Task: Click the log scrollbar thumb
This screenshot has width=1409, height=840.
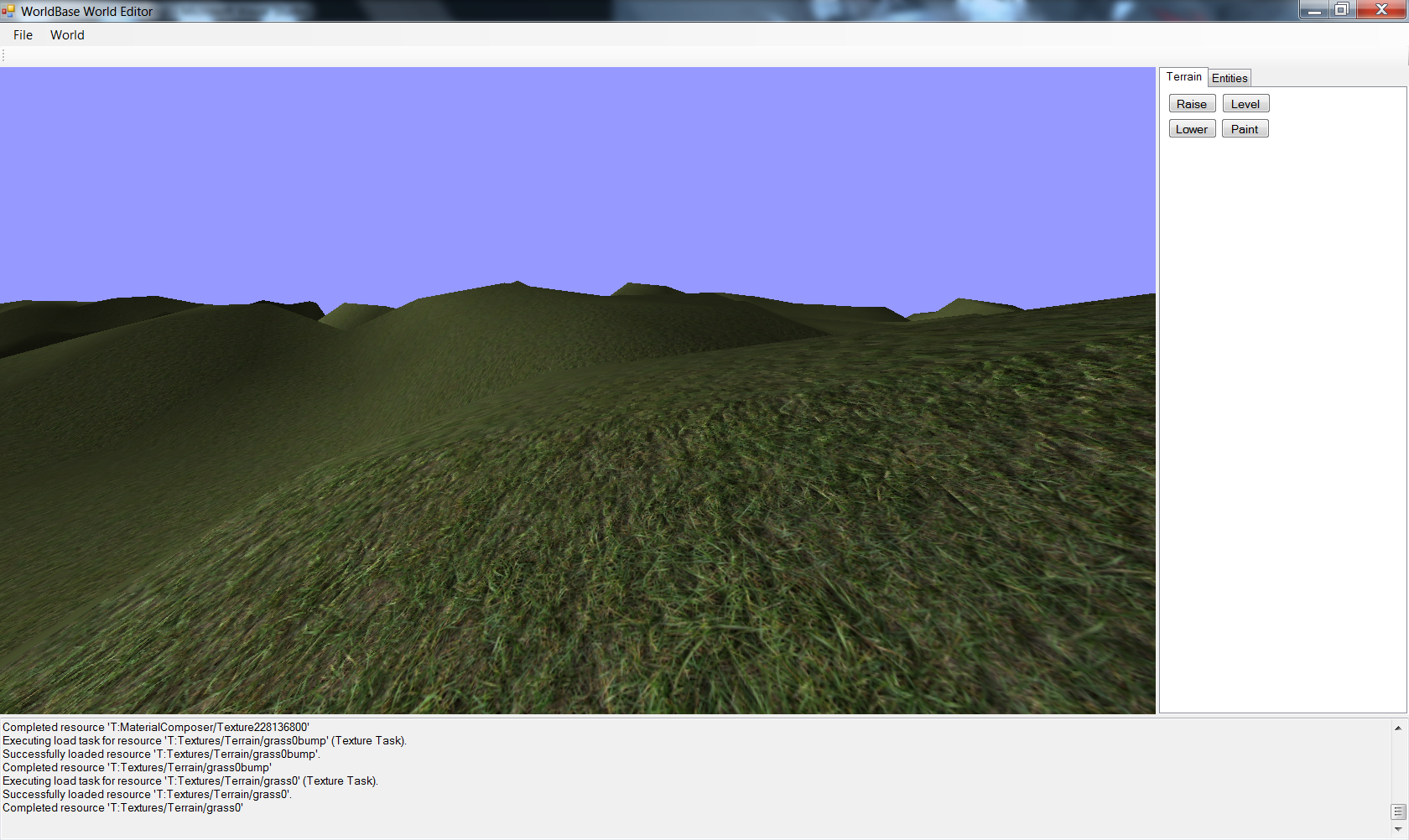Action: pos(1398,811)
